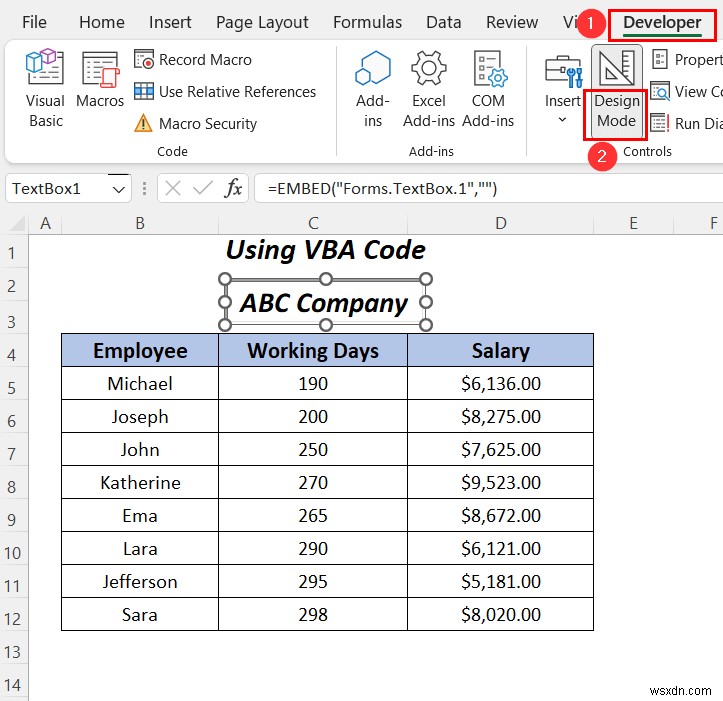Toggle Design Mode
The image size is (723, 701).
coord(616,91)
